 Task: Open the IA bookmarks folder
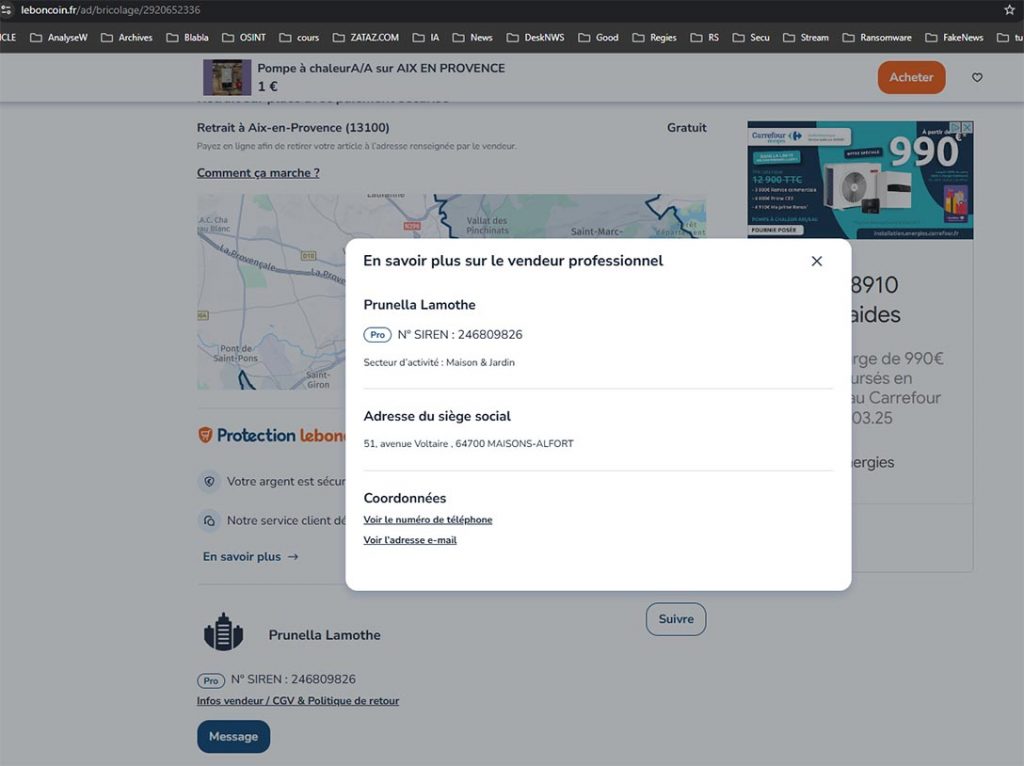(x=426, y=38)
